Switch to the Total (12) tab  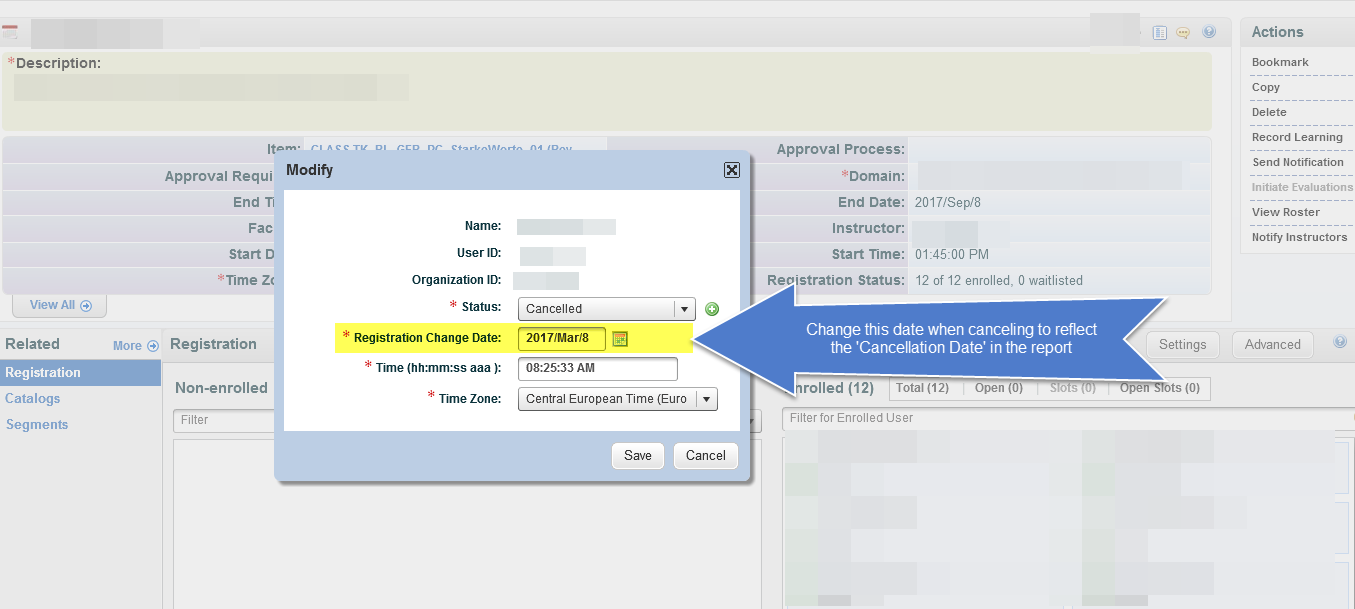point(922,388)
